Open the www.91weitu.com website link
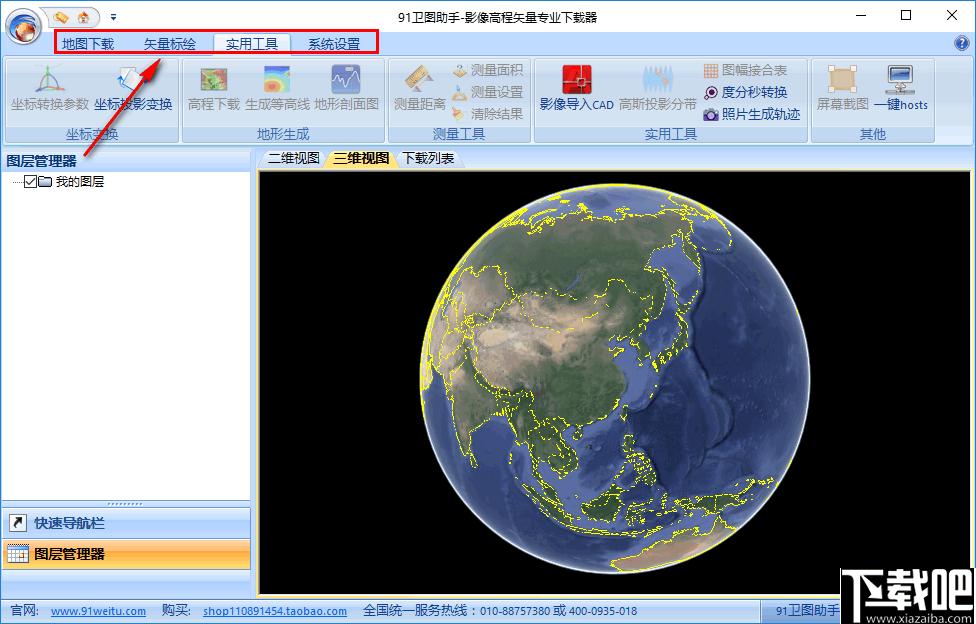This screenshot has width=976, height=624. pos(98,611)
